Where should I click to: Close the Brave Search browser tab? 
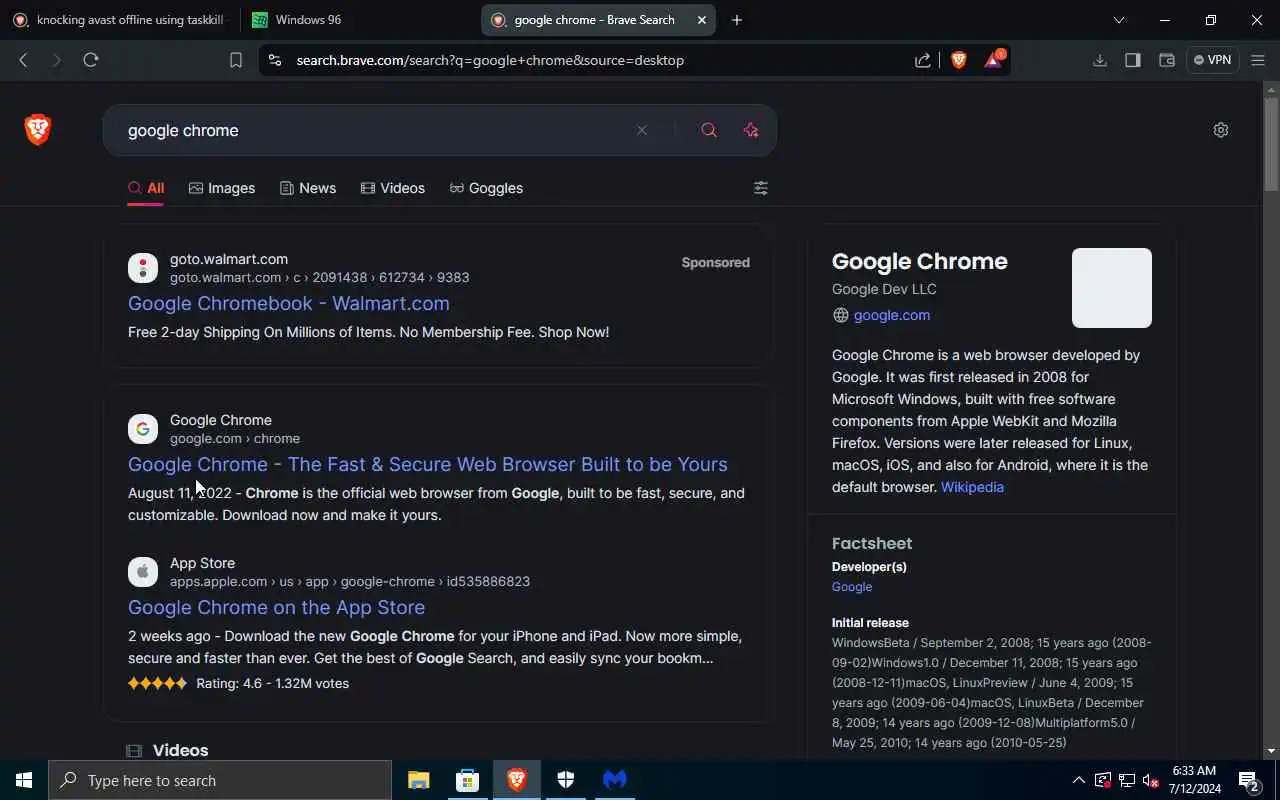pyautogui.click(x=702, y=20)
